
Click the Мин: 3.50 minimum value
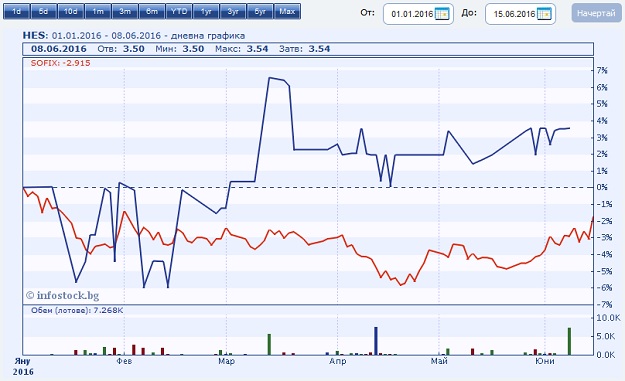point(179,49)
